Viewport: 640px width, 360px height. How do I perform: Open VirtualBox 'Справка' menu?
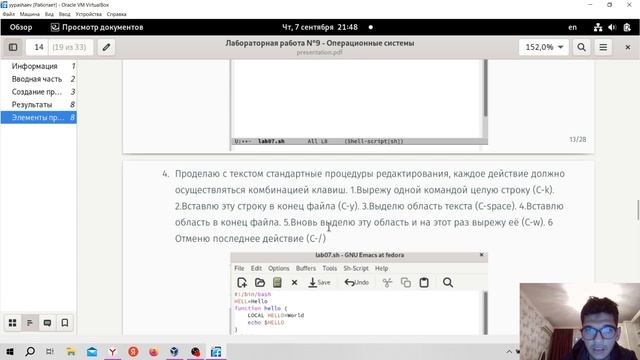[116, 14]
